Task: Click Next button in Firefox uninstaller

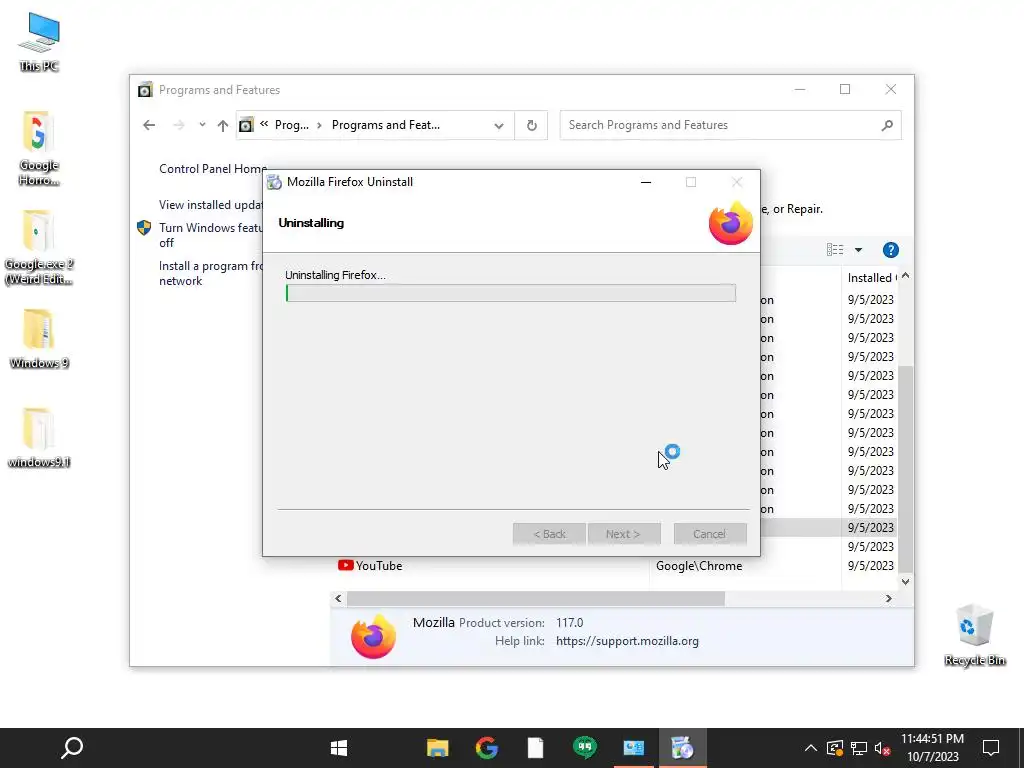Action: click(x=624, y=534)
